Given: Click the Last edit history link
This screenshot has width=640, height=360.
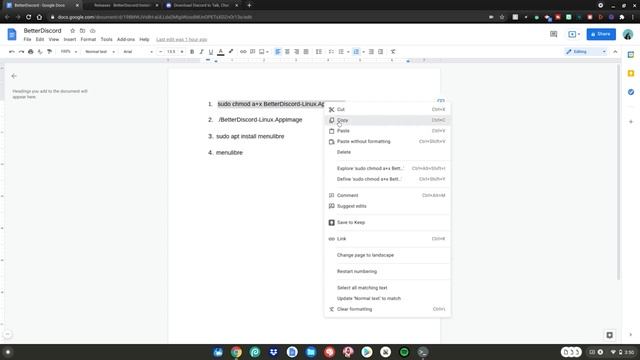Looking at the screenshot, I should tap(182, 40).
